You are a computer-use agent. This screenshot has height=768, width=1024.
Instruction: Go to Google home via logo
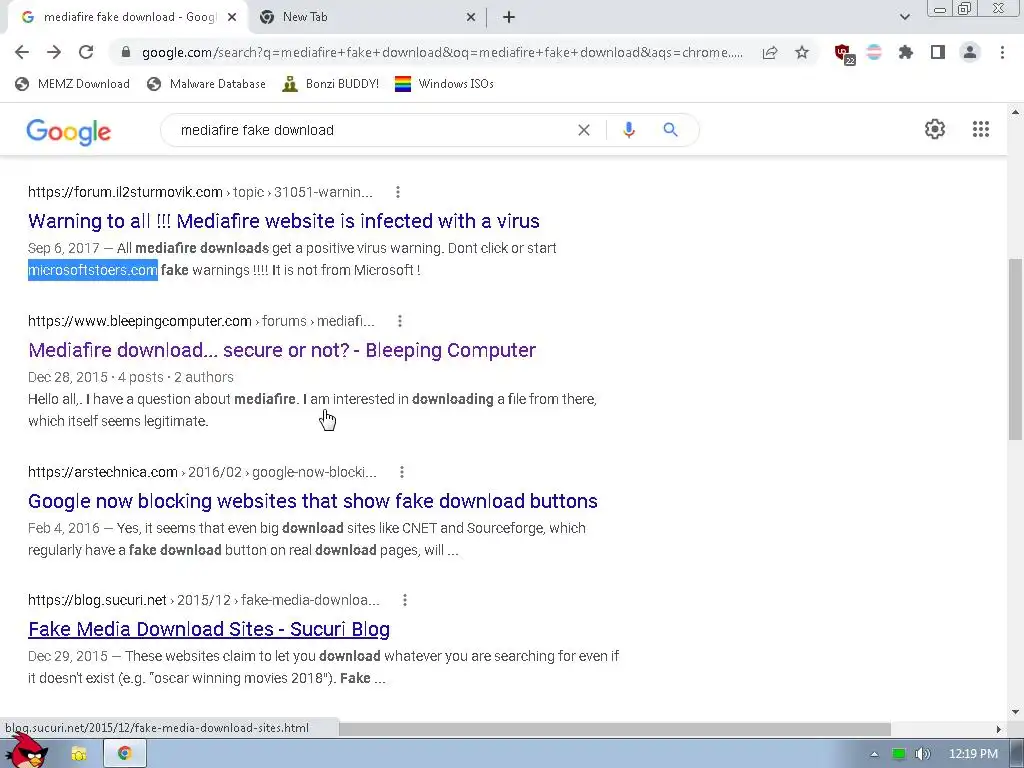click(69, 131)
